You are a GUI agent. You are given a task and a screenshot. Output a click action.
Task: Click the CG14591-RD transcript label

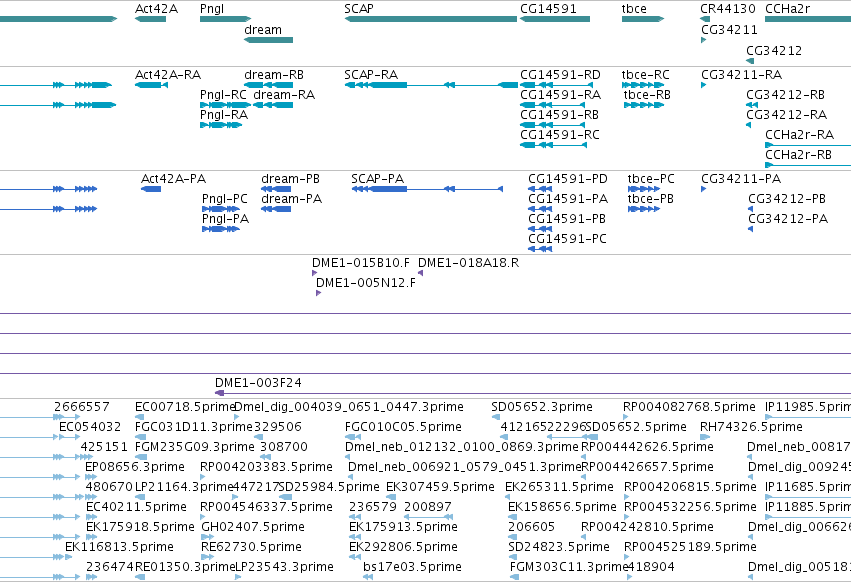point(560,74)
